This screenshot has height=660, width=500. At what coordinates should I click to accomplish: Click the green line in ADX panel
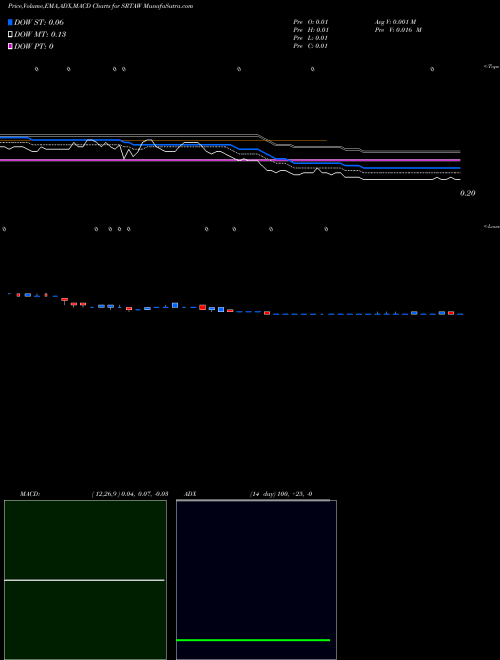(253, 640)
